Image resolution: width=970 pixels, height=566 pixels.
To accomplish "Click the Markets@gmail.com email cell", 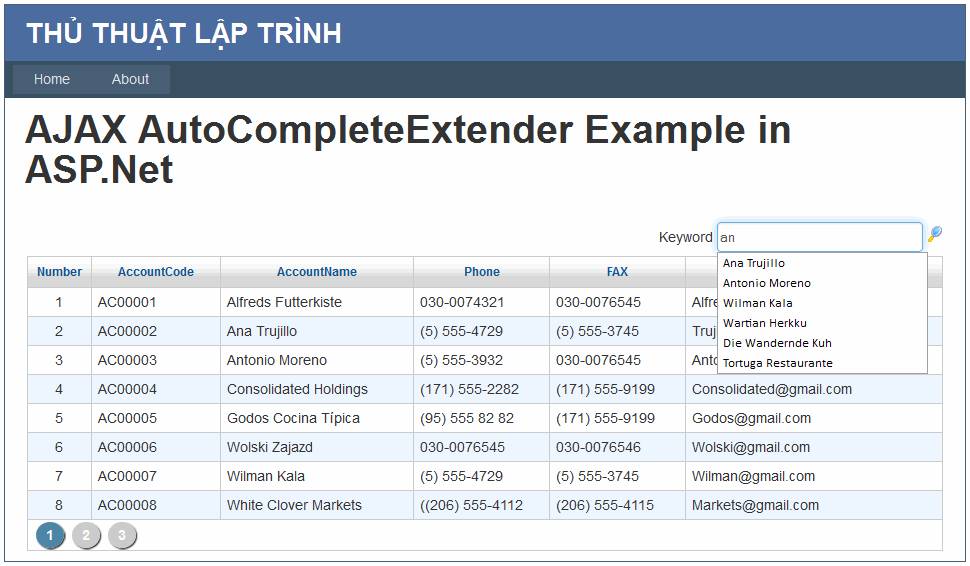I will [814, 505].
